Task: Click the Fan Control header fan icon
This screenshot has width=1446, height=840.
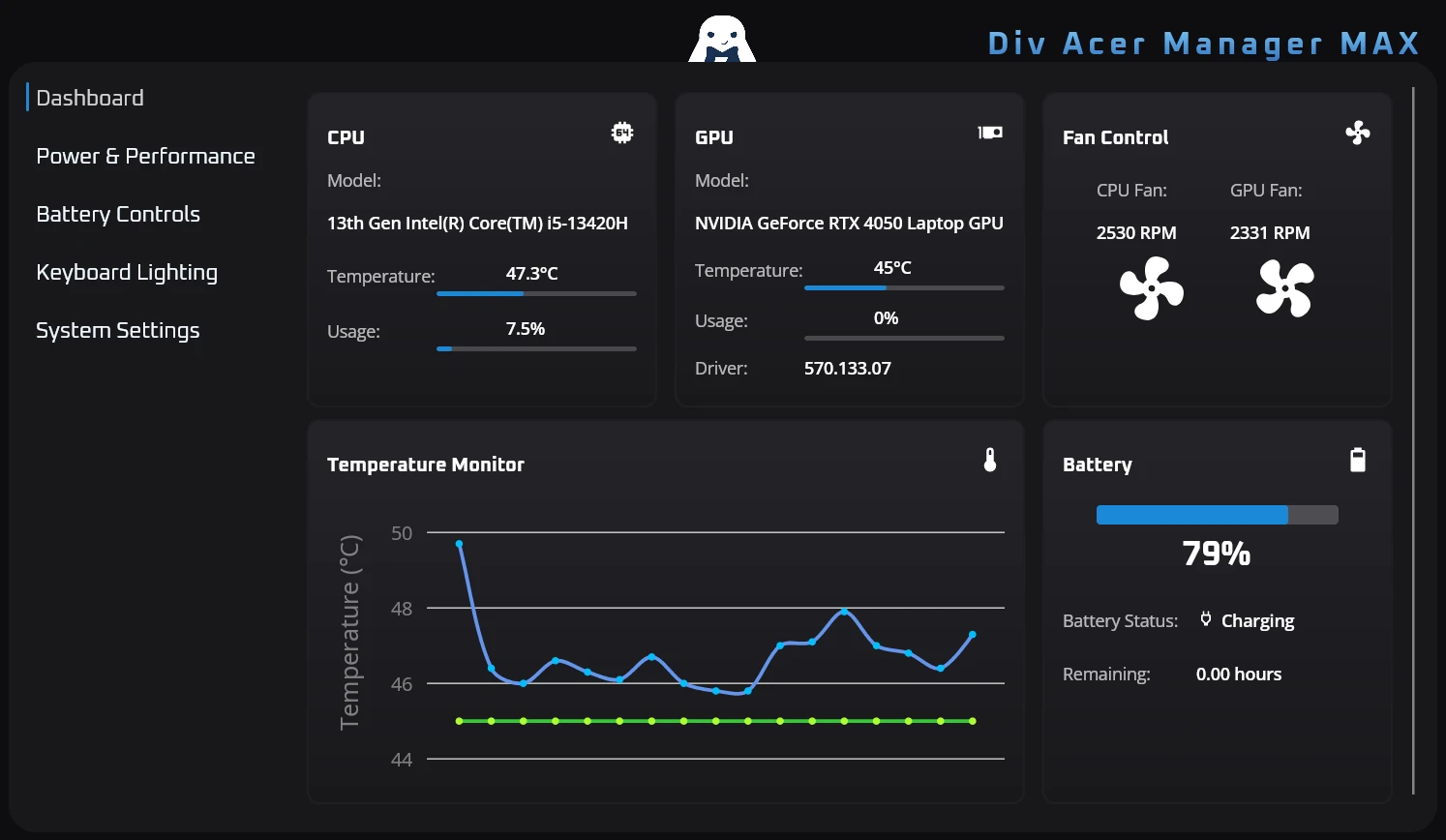Action: click(1358, 133)
